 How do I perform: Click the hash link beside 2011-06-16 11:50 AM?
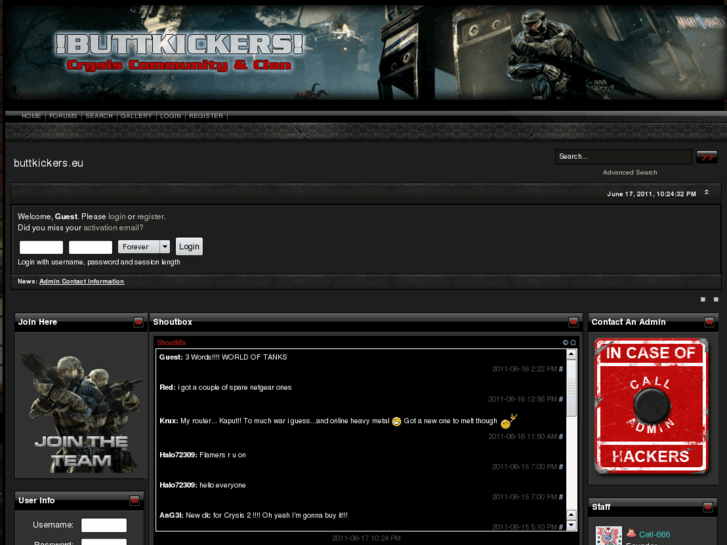pyautogui.click(x=561, y=437)
